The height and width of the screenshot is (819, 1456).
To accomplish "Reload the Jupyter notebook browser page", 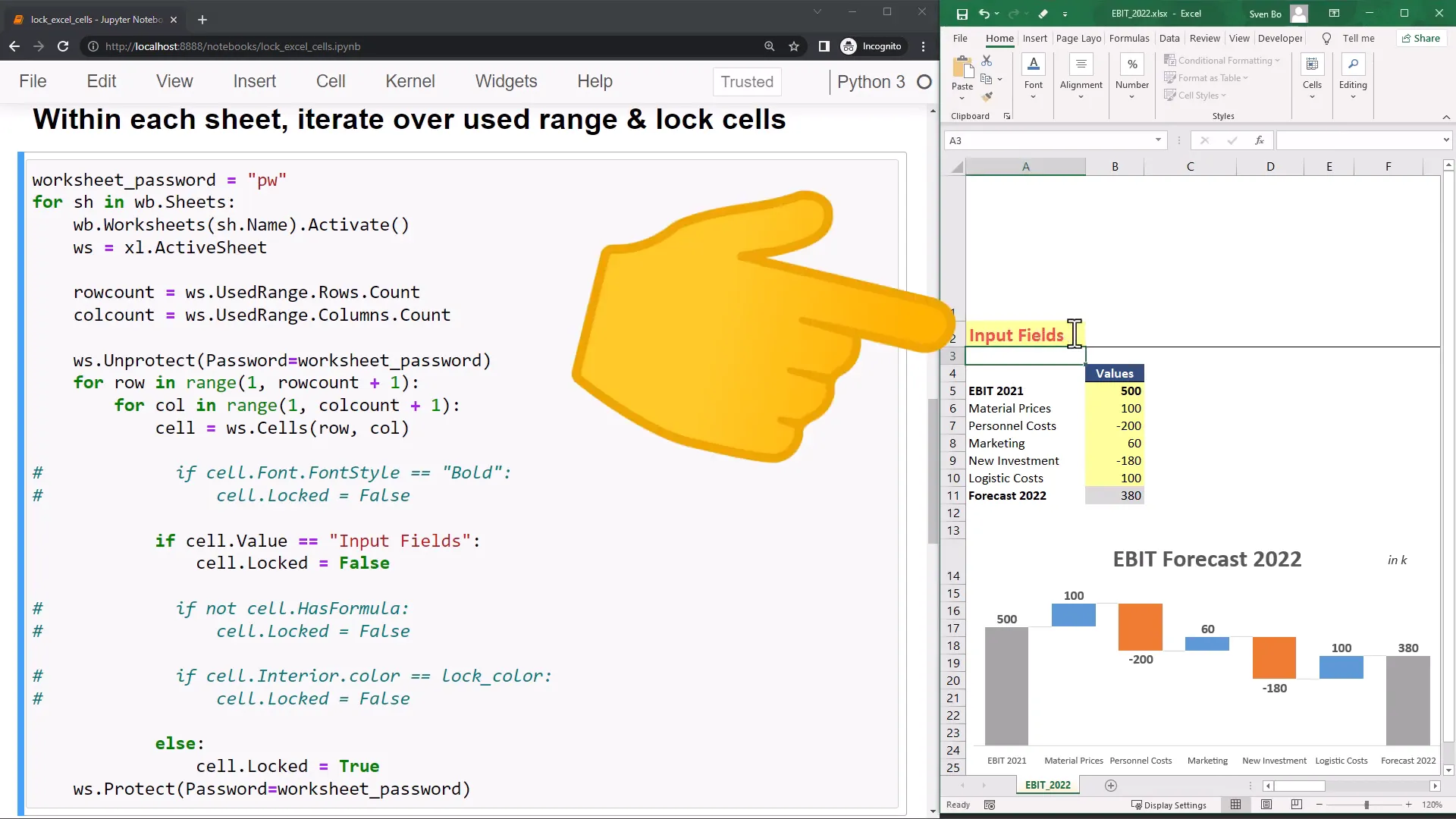I will (x=63, y=46).
